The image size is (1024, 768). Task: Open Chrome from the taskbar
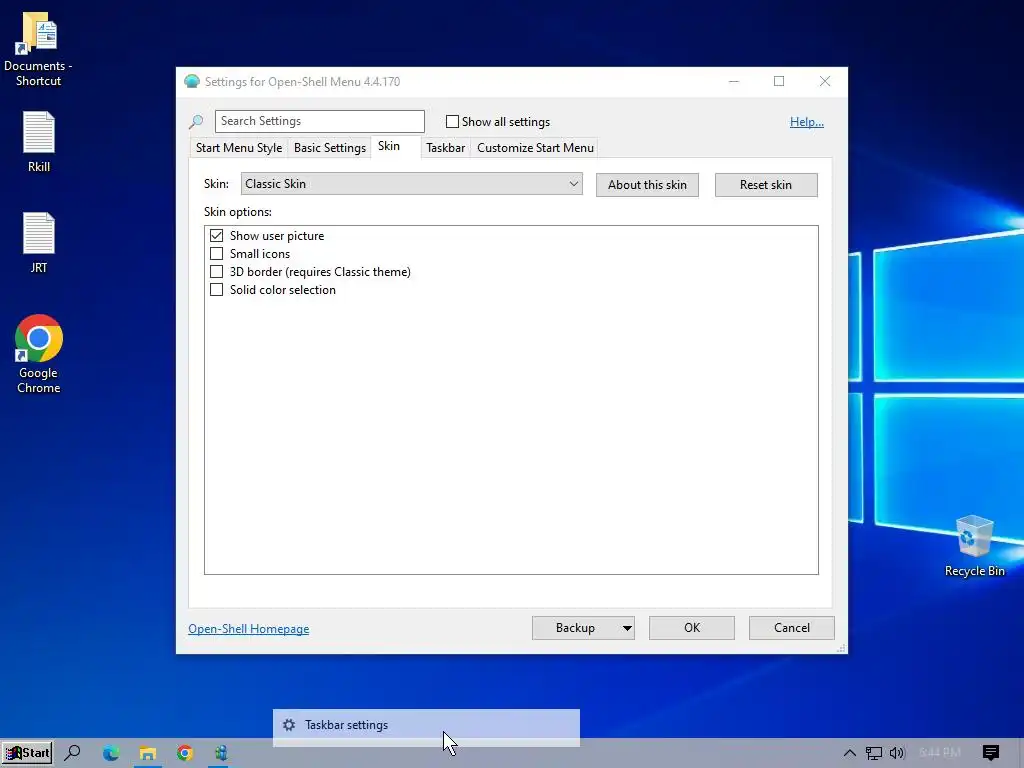point(185,753)
